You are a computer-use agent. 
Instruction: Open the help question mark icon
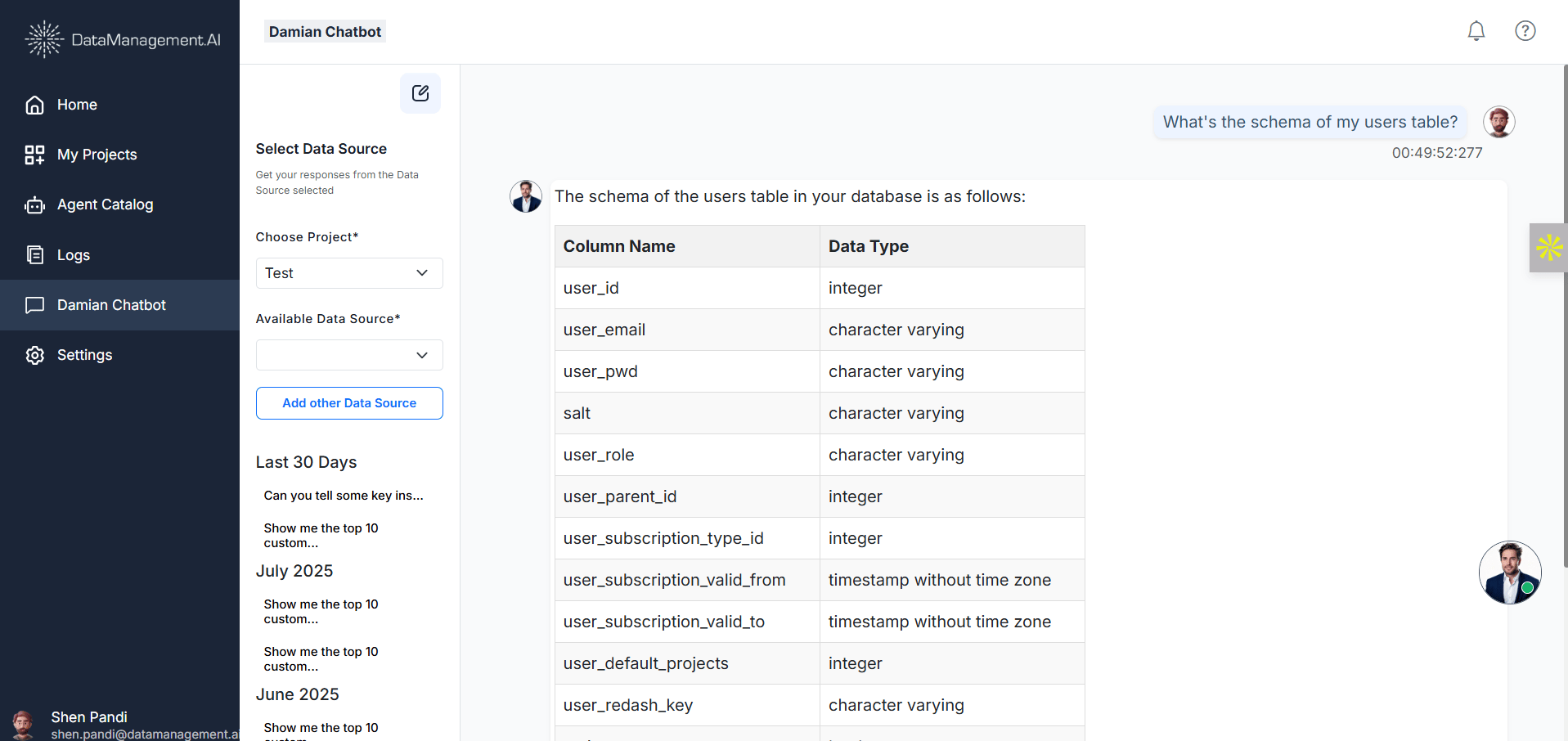tap(1525, 31)
